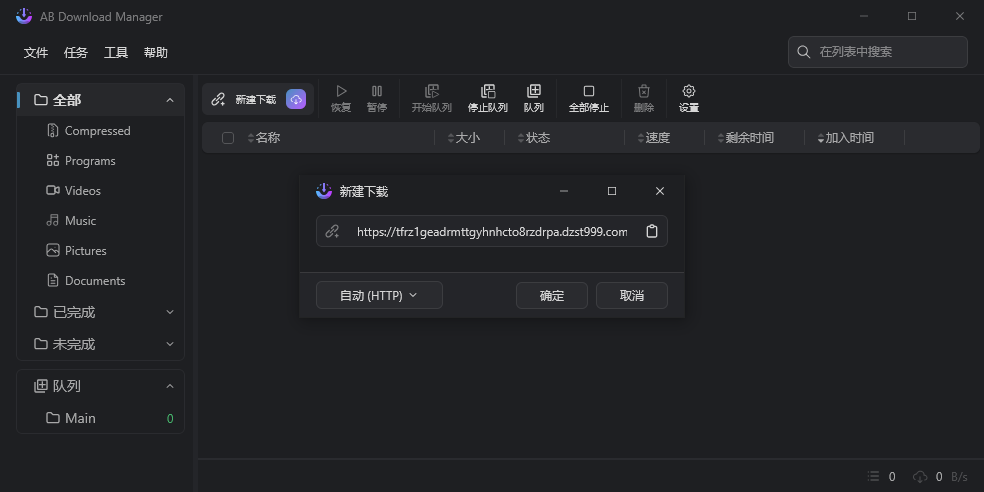Click Stop All (全部停止) icon

click(589, 92)
